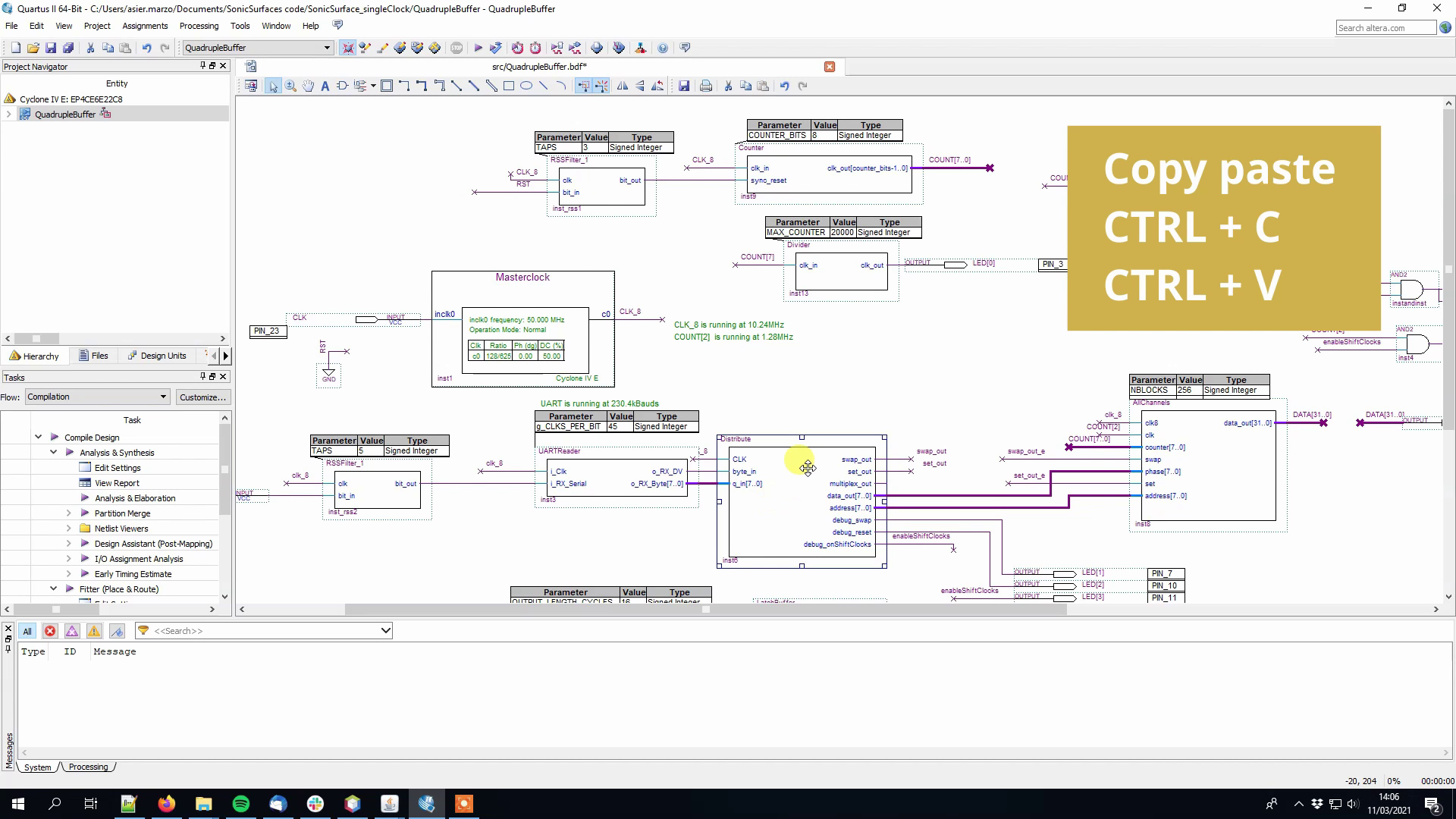Screen dimensions: 1456x819
Task: Open the Assignments menu
Action: [145, 26]
